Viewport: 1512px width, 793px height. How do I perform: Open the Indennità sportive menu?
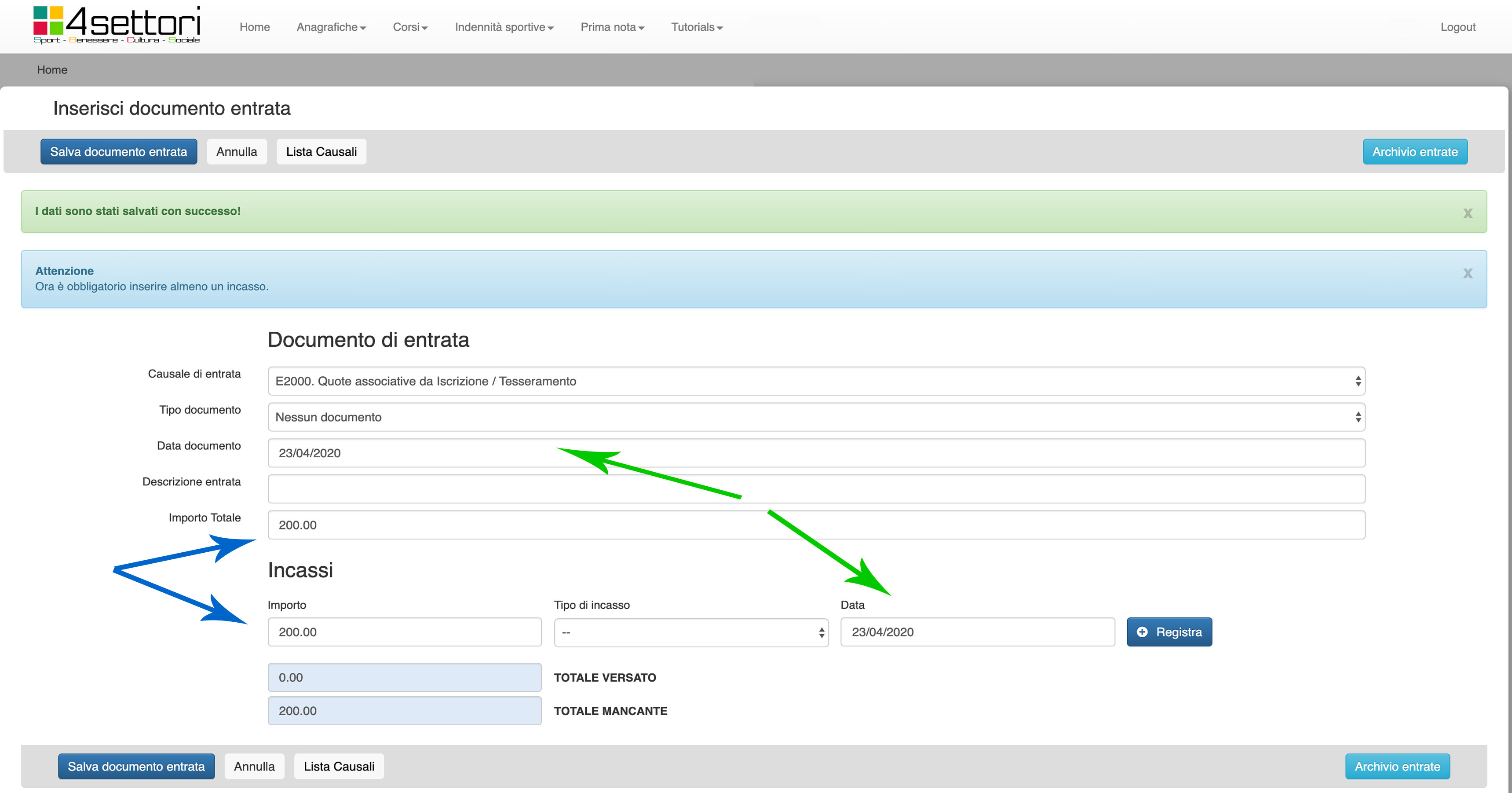pos(504,27)
